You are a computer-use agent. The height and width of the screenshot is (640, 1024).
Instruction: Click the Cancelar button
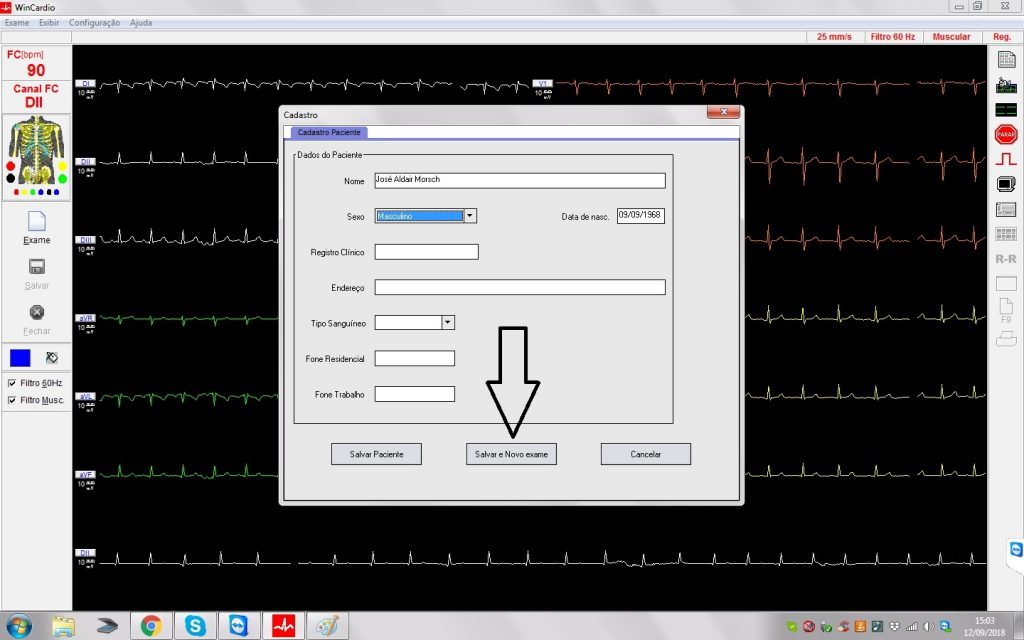tap(646, 454)
